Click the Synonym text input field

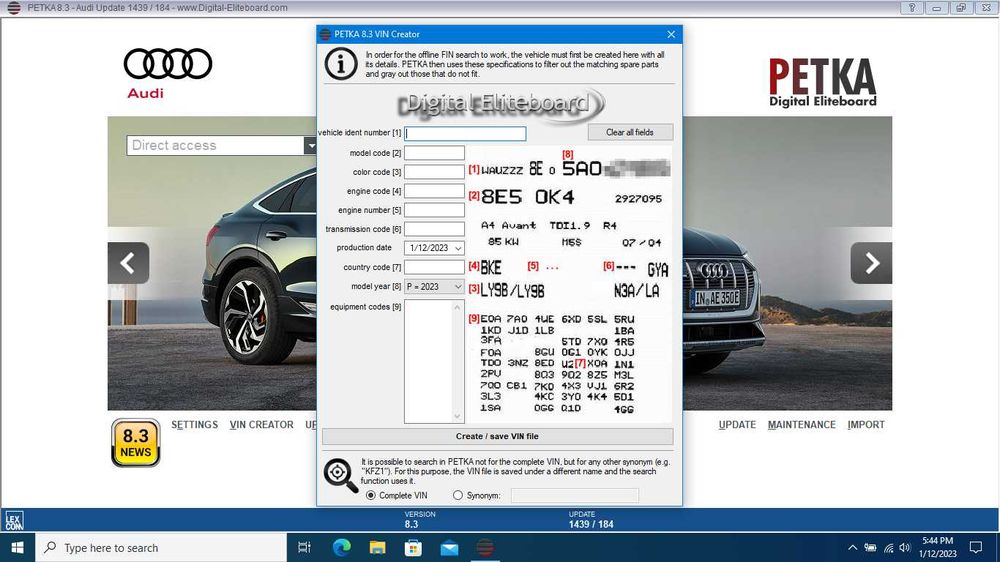pos(574,495)
